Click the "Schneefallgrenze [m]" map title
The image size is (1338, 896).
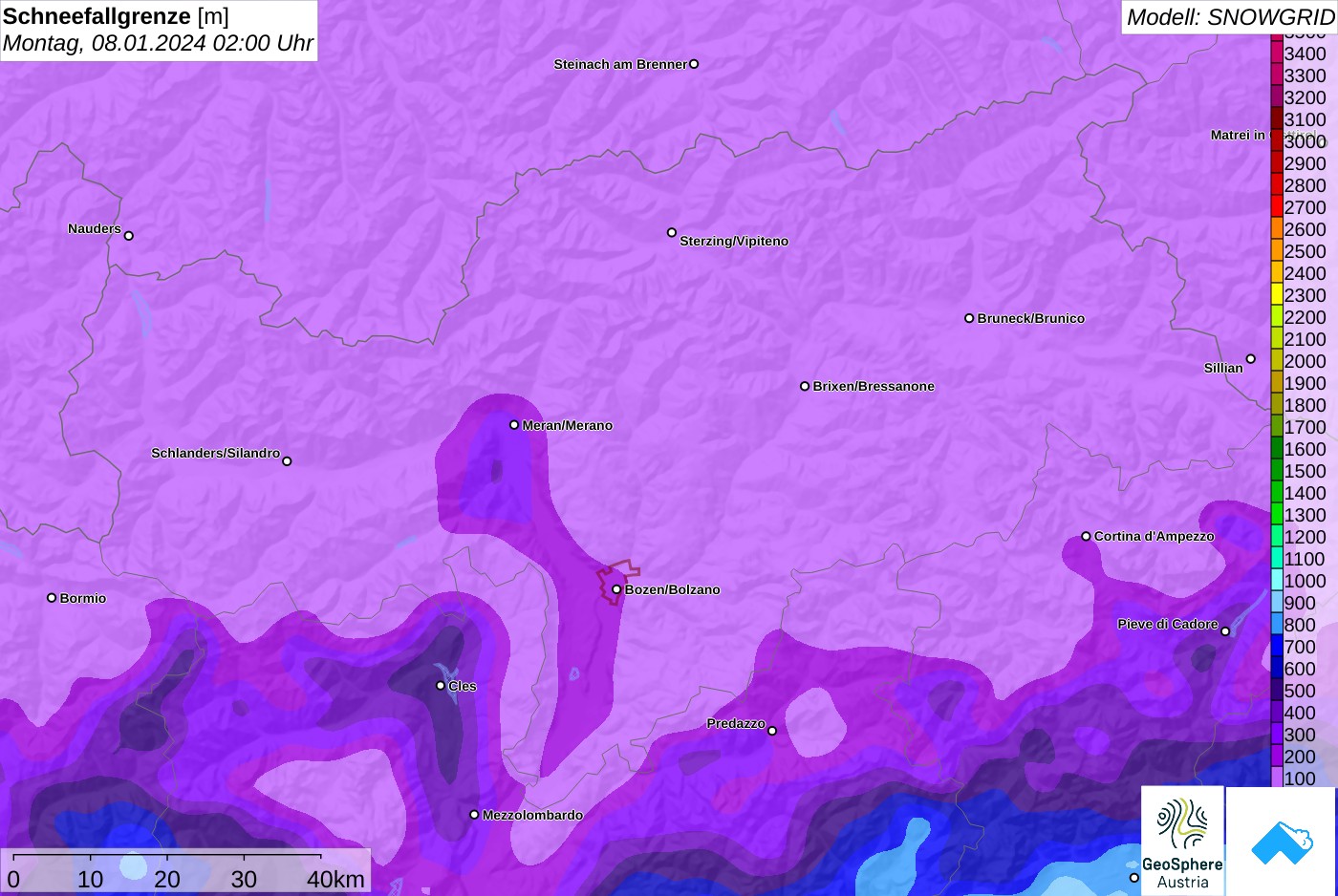[117, 16]
